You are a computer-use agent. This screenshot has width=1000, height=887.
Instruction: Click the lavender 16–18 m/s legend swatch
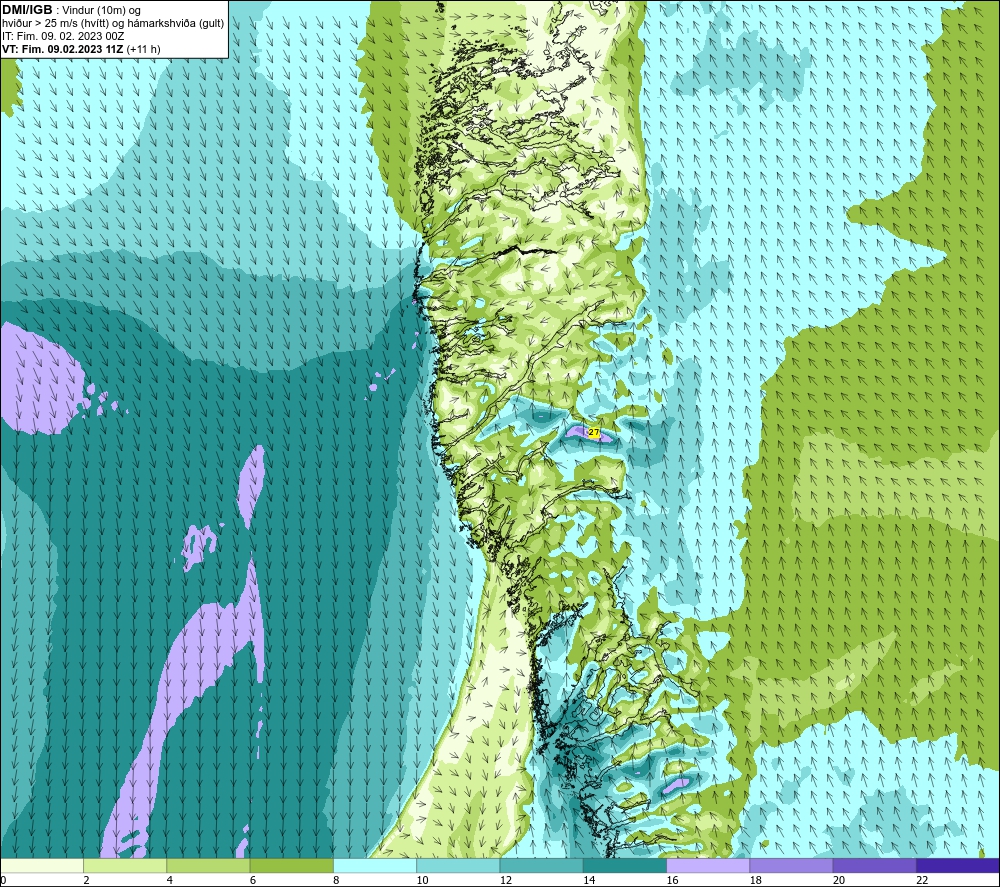pyautogui.click(x=708, y=865)
